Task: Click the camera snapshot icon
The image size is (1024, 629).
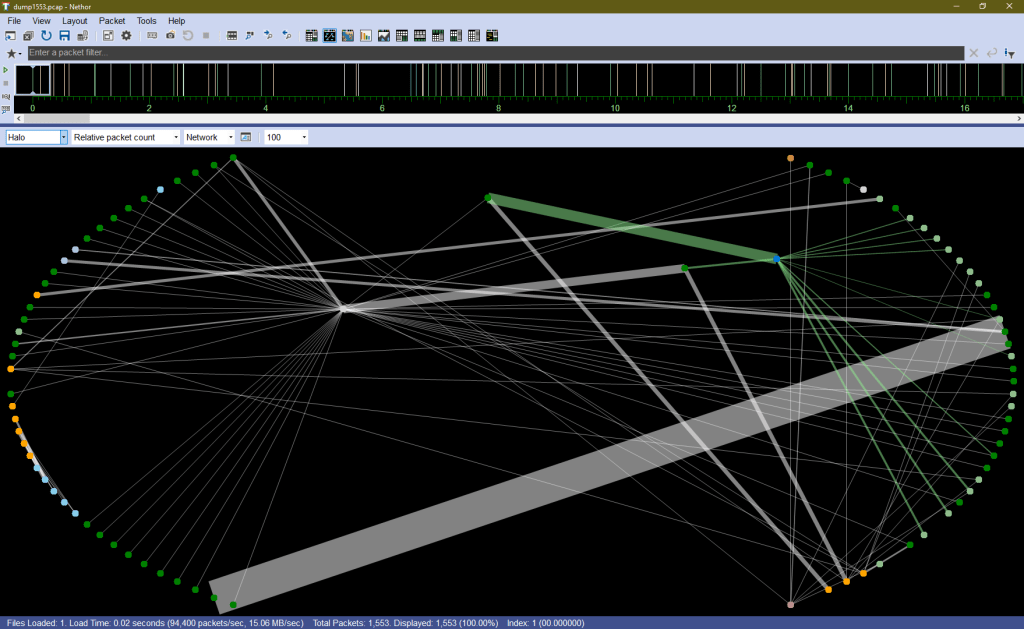Action: click(x=170, y=36)
